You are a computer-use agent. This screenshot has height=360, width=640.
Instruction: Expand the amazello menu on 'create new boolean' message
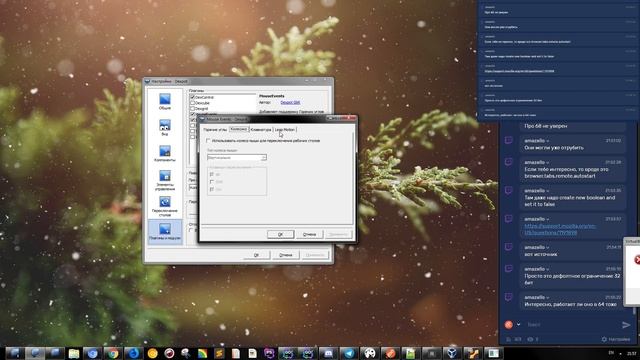[547, 191]
